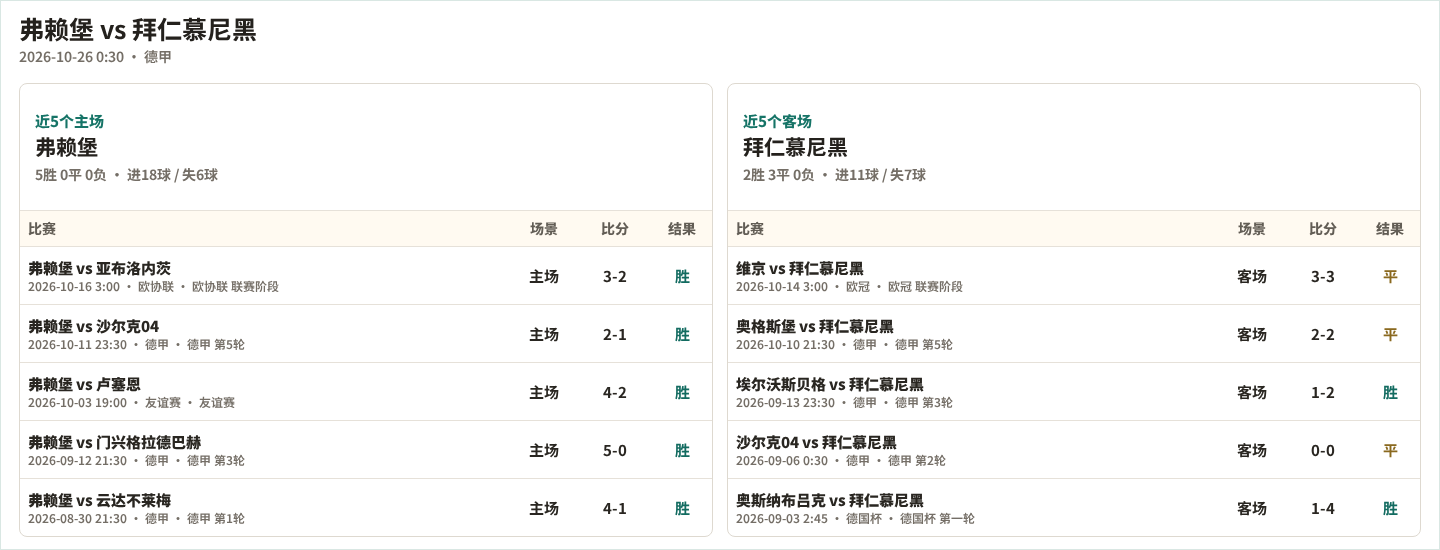The height and width of the screenshot is (550, 1440).
Task: Click the 主场 venue cell in 卢塞恩 row
Action: click(x=544, y=392)
